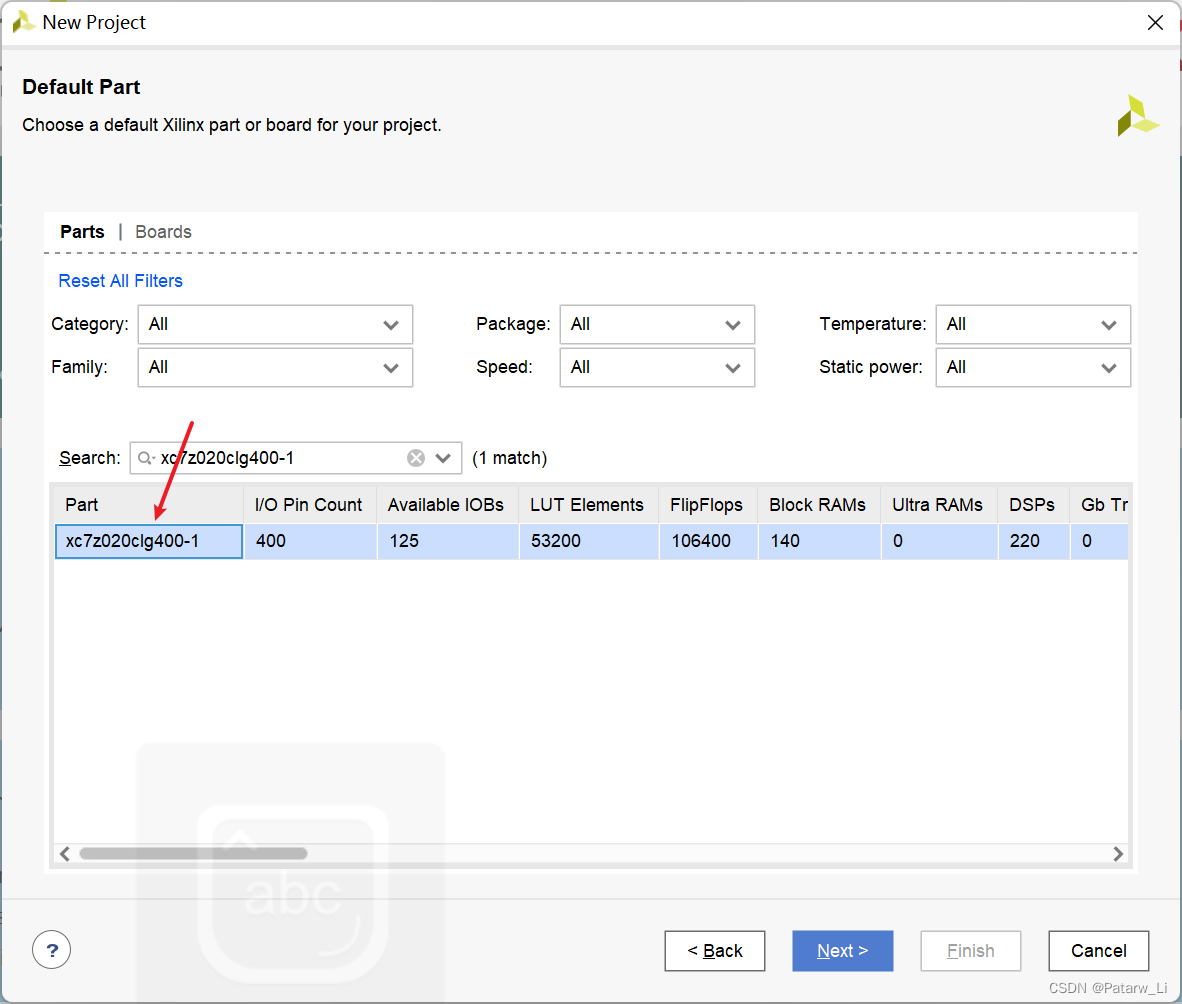1182x1004 pixels.
Task: Sort by DSPs column header
Action: pyautogui.click(x=1033, y=505)
